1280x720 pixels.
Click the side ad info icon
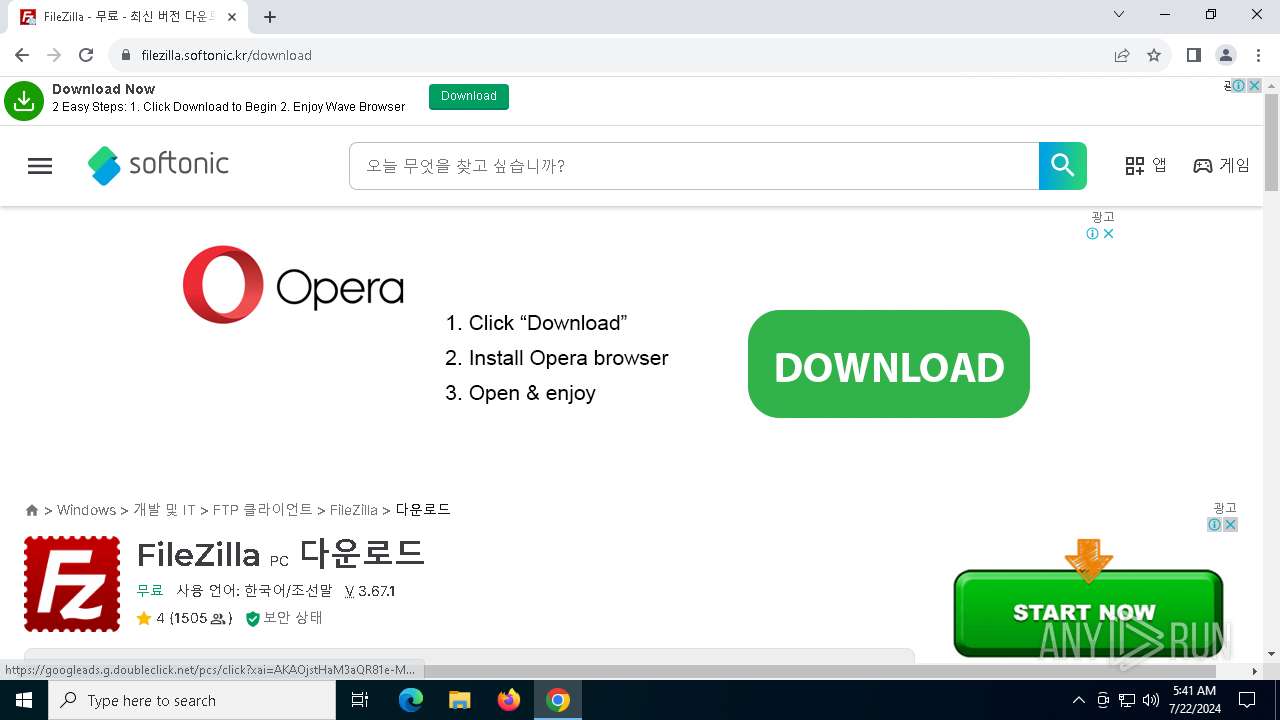[x=1214, y=524]
